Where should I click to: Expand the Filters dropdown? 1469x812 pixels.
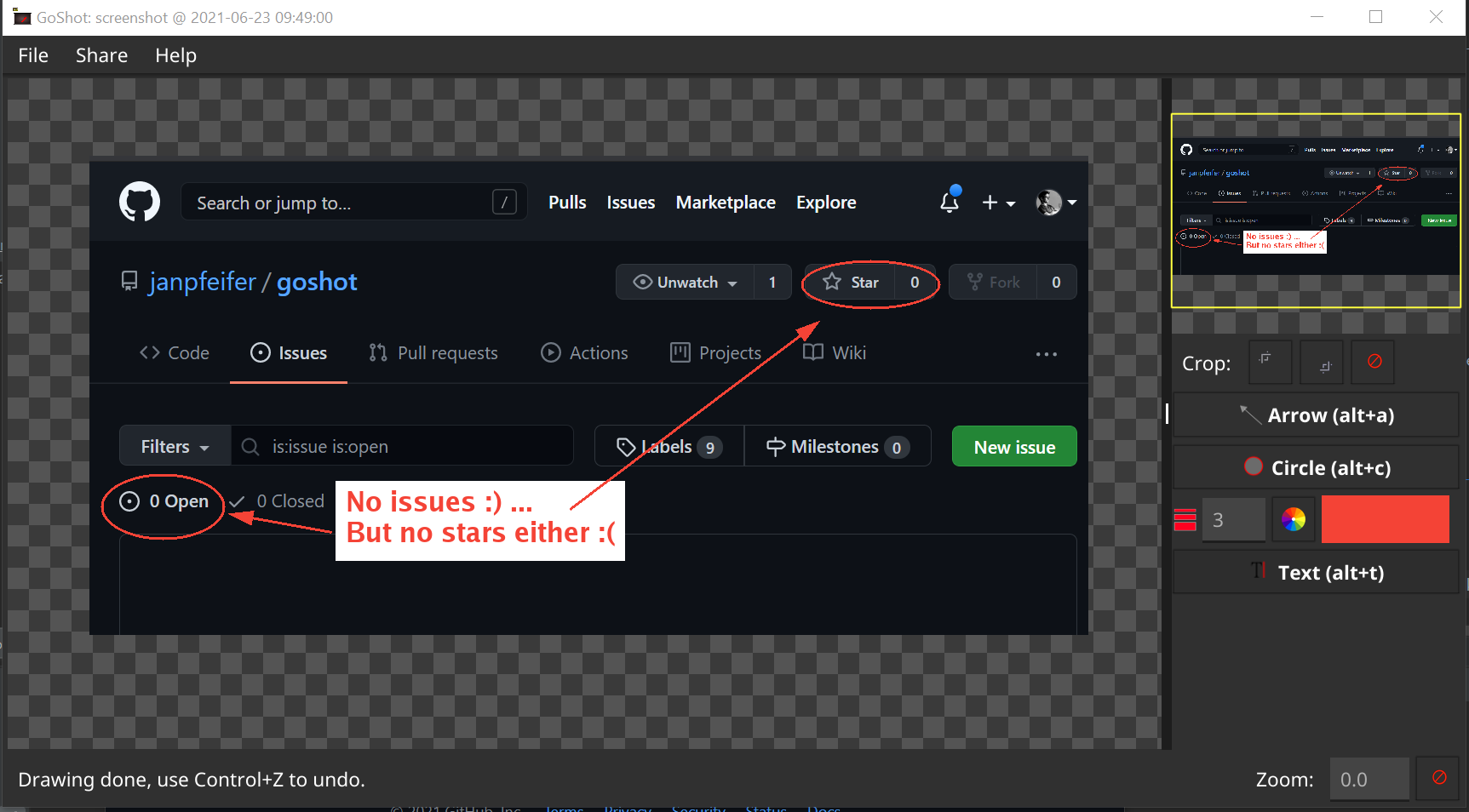(x=175, y=446)
